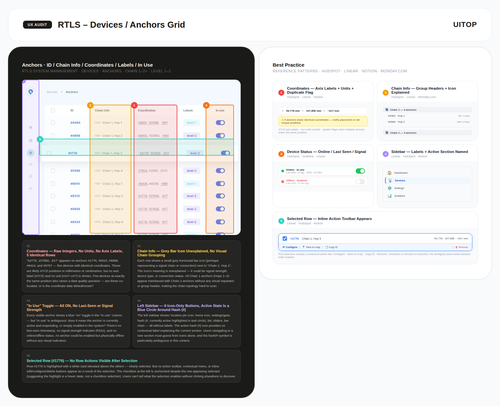Click the group icon beside Chain 1 header
Screen dimensions: 500x406
point(387,110)
